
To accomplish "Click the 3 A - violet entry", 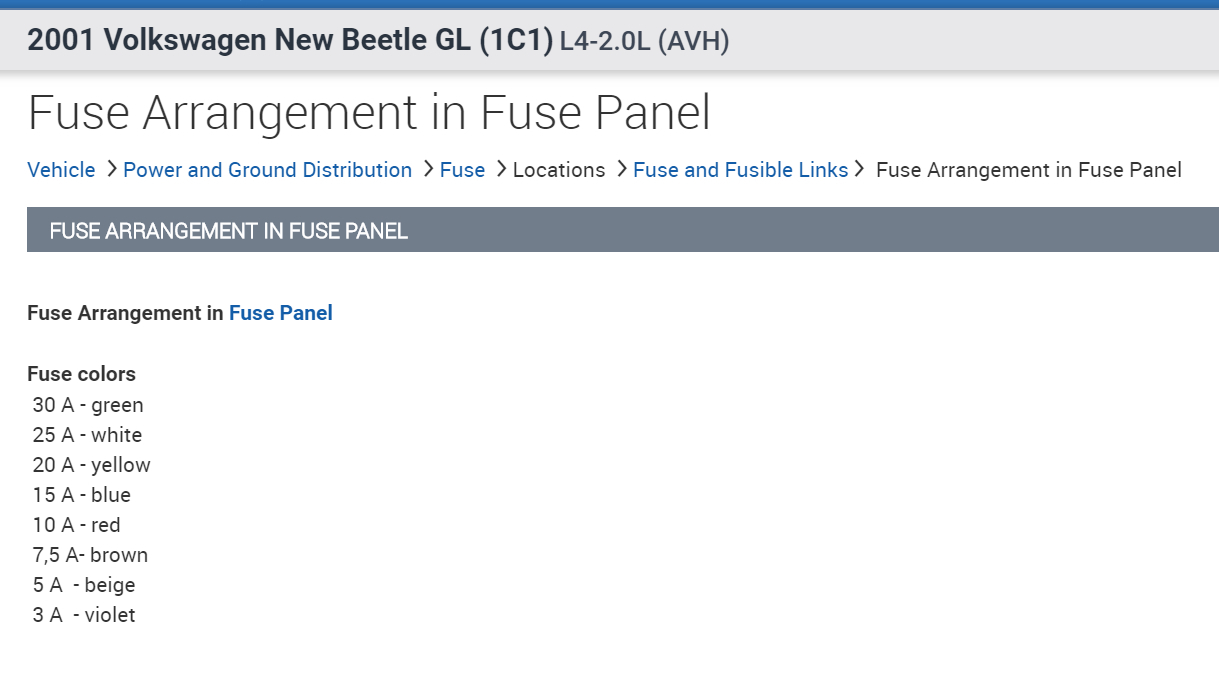I will tap(84, 615).
